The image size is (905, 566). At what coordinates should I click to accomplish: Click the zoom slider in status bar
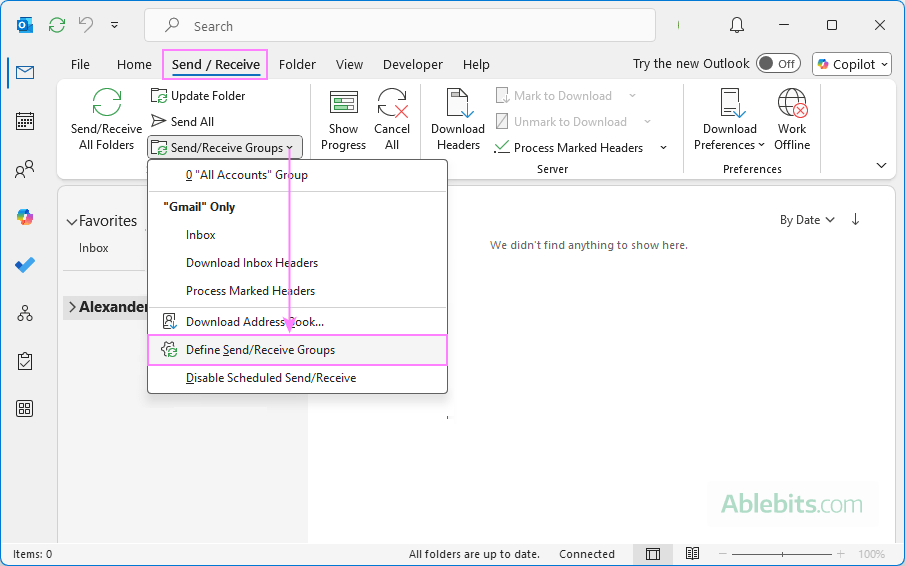(x=781, y=554)
